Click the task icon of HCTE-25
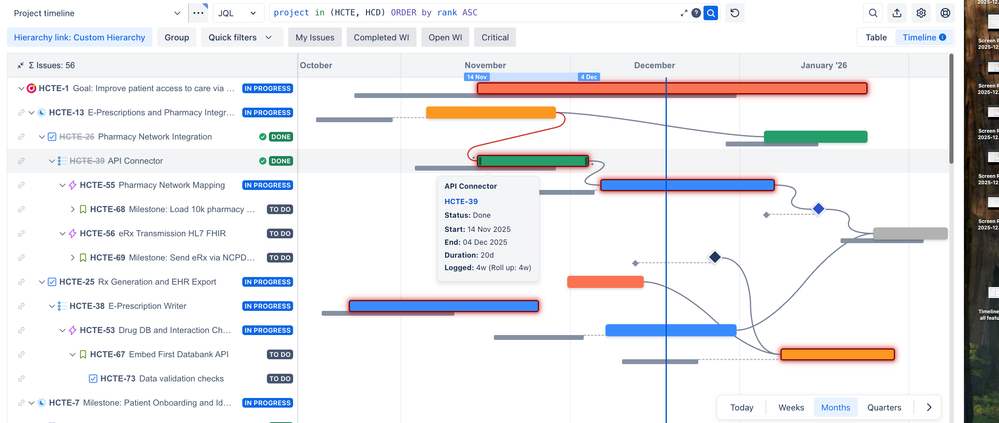This screenshot has width=999, height=423. (x=52, y=282)
